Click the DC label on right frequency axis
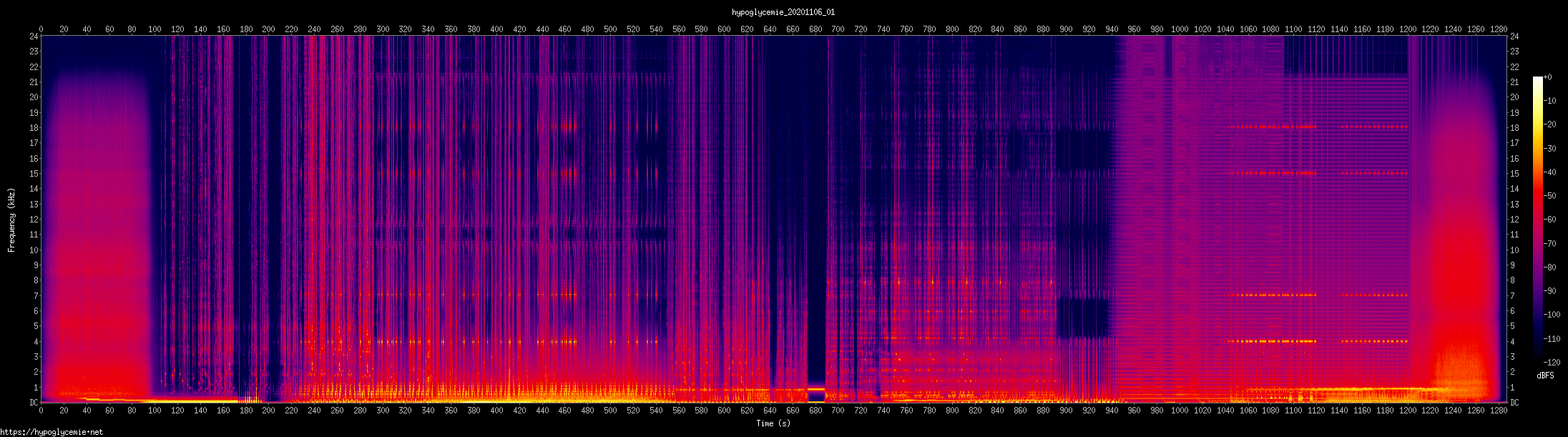Viewport: 1568px width, 437px height. click(x=1514, y=403)
